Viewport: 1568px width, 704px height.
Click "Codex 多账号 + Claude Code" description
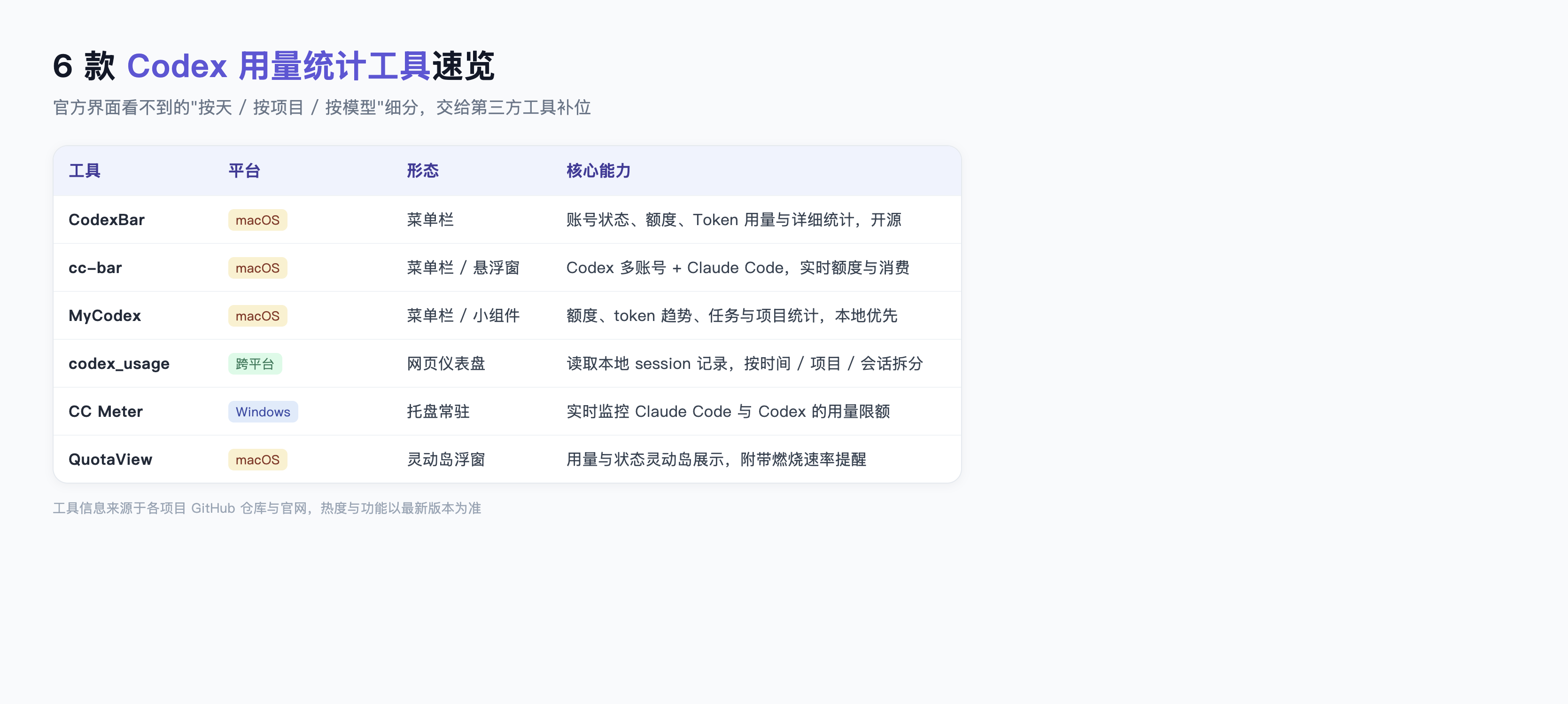[x=738, y=268]
